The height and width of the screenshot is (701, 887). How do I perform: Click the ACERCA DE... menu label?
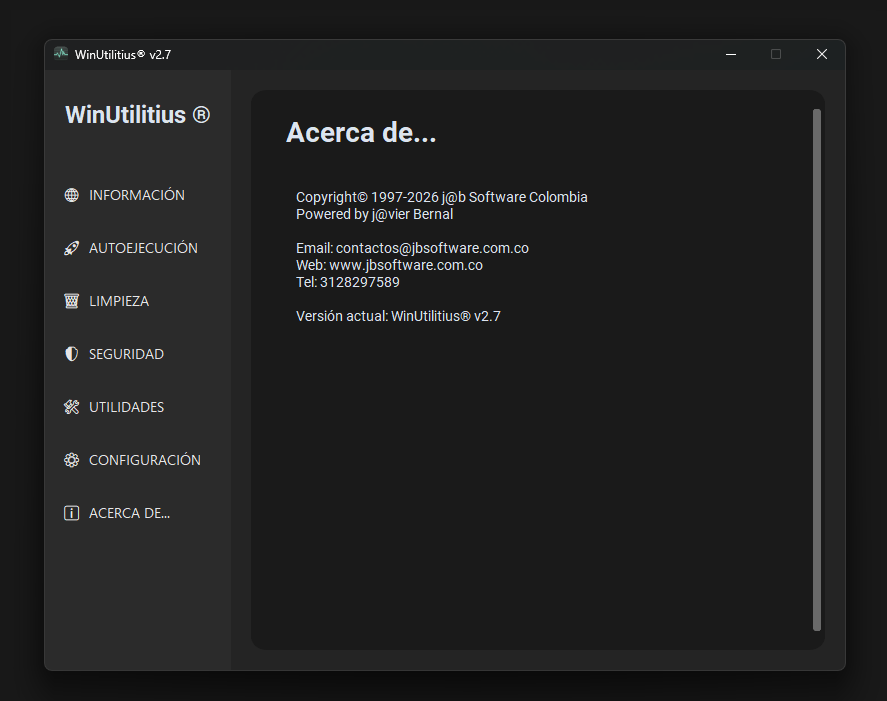pyautogui.click(x=130, y=513)
